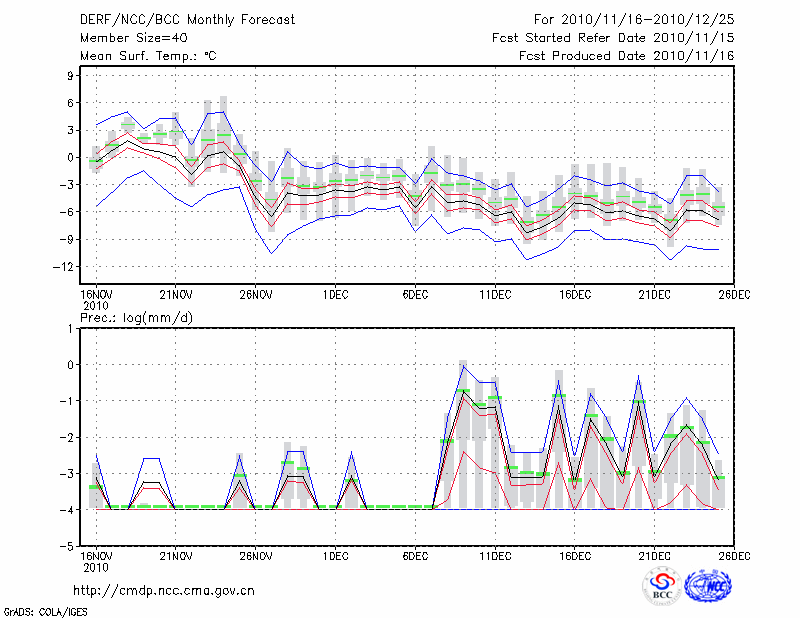Click 21NOV tick on temperature chart axis

175,294
